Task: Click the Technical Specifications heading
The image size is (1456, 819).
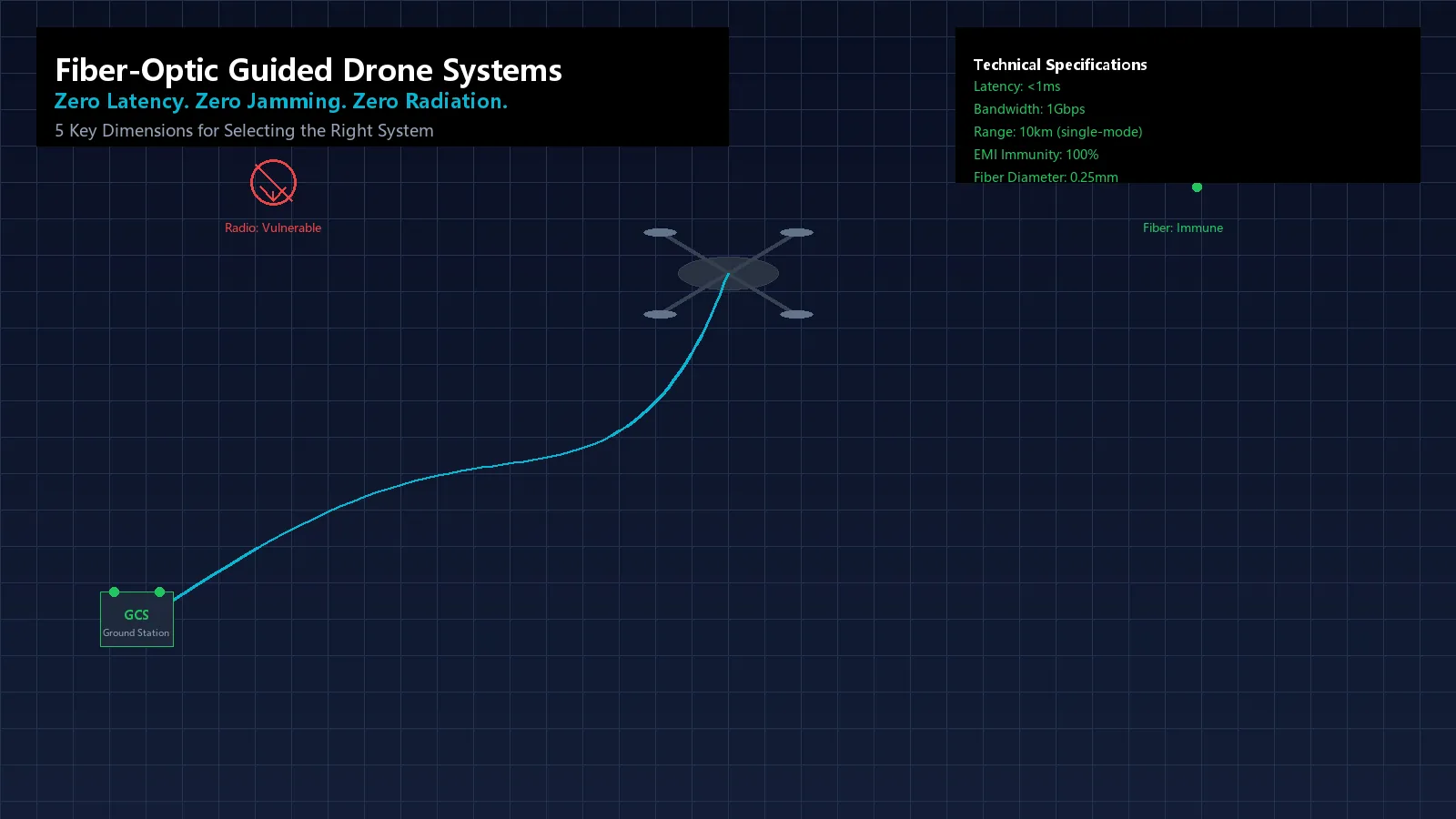Action: point(1060,65)
